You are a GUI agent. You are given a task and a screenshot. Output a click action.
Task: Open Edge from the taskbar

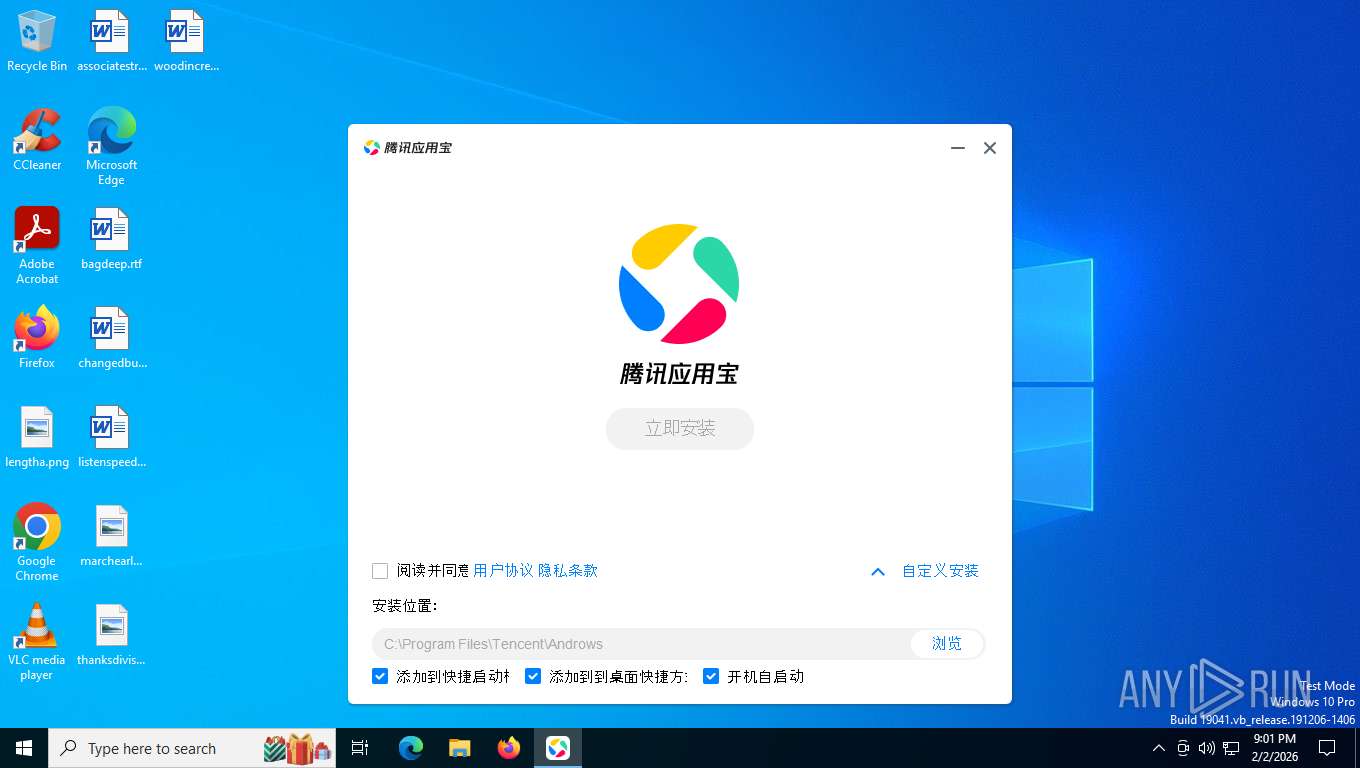[411, 748]
